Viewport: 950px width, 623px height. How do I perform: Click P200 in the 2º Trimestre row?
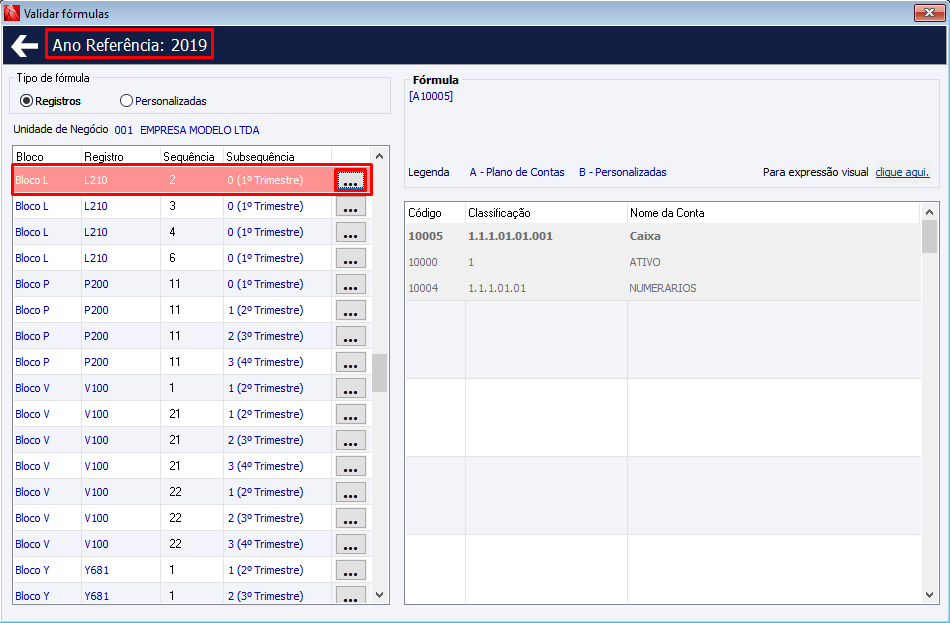pos(96,310)
